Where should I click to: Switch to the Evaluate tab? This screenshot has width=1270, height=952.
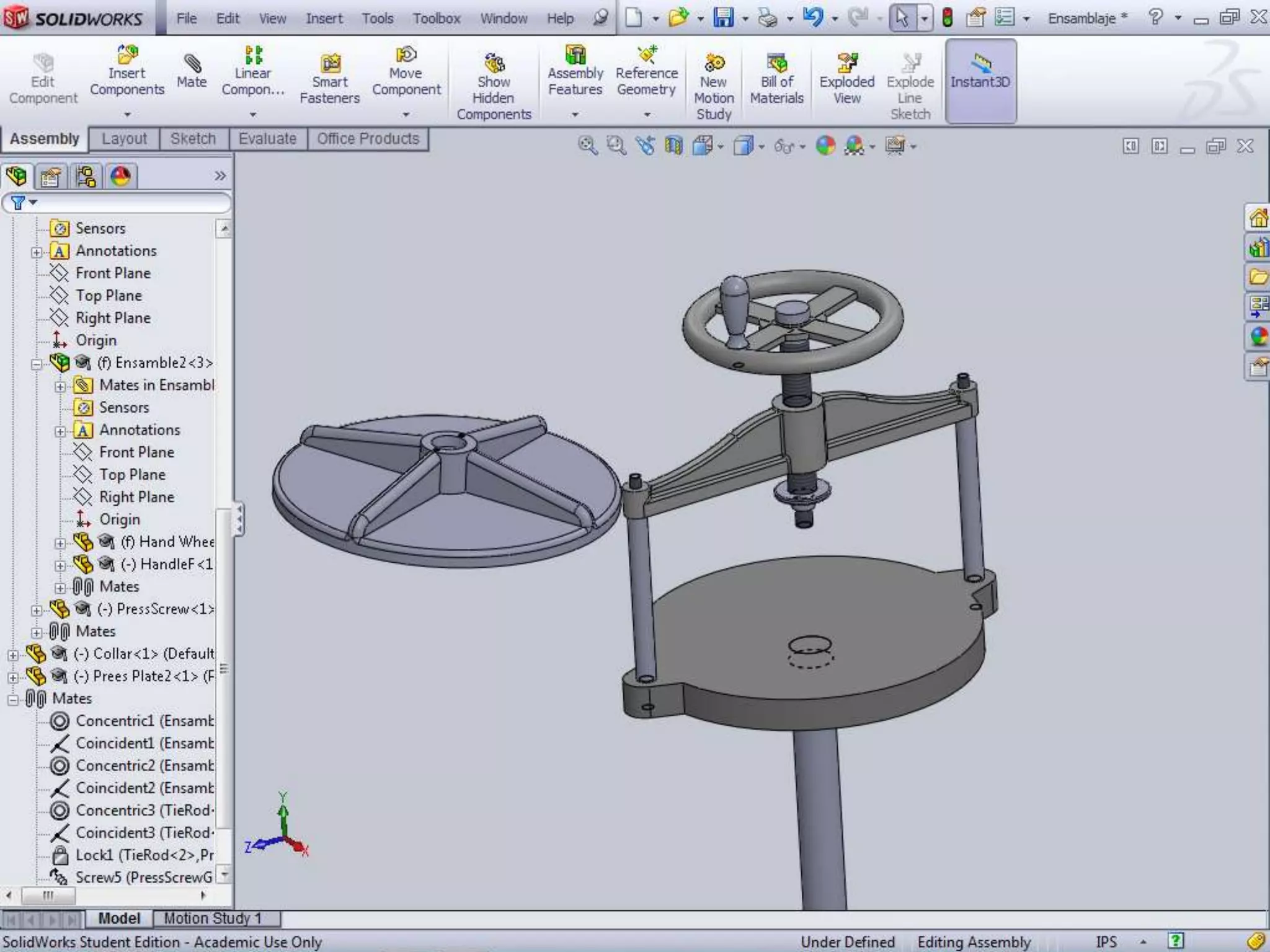267,139
